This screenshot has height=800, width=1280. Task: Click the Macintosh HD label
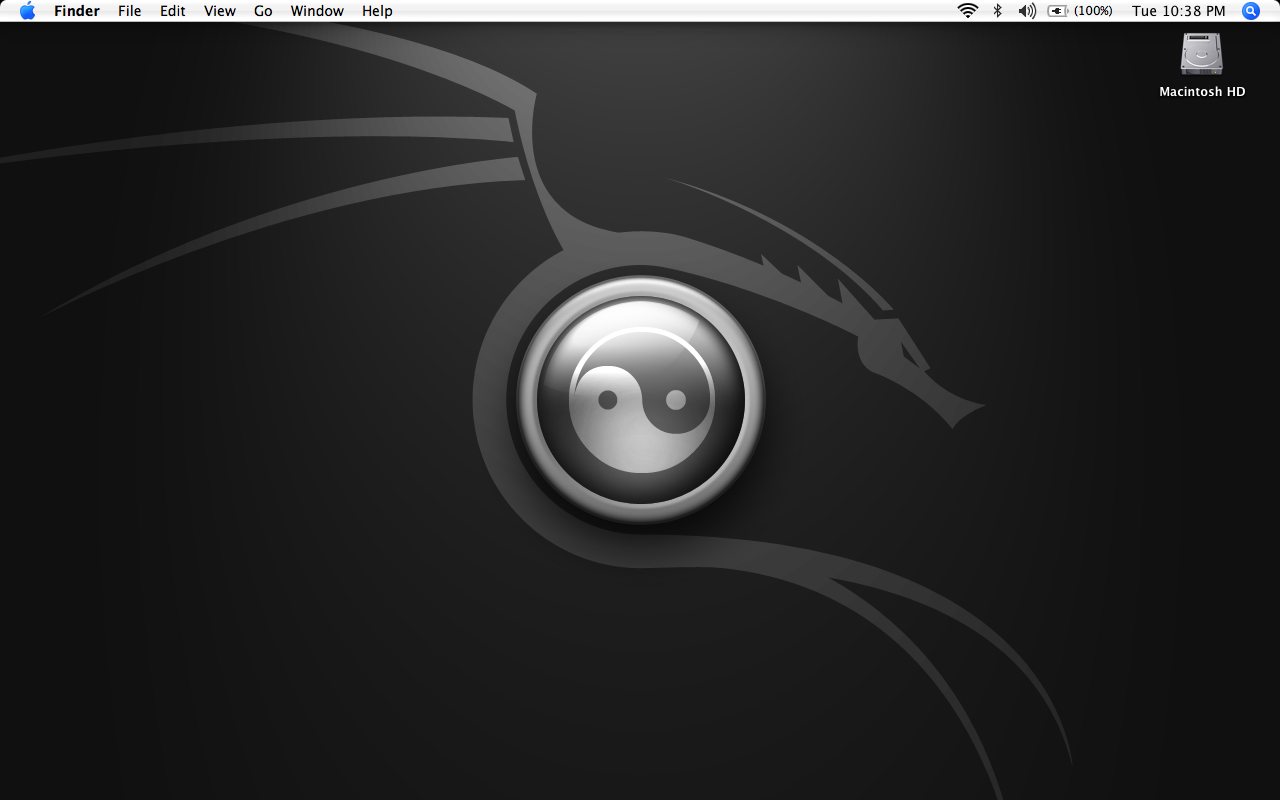point(1202,91)
